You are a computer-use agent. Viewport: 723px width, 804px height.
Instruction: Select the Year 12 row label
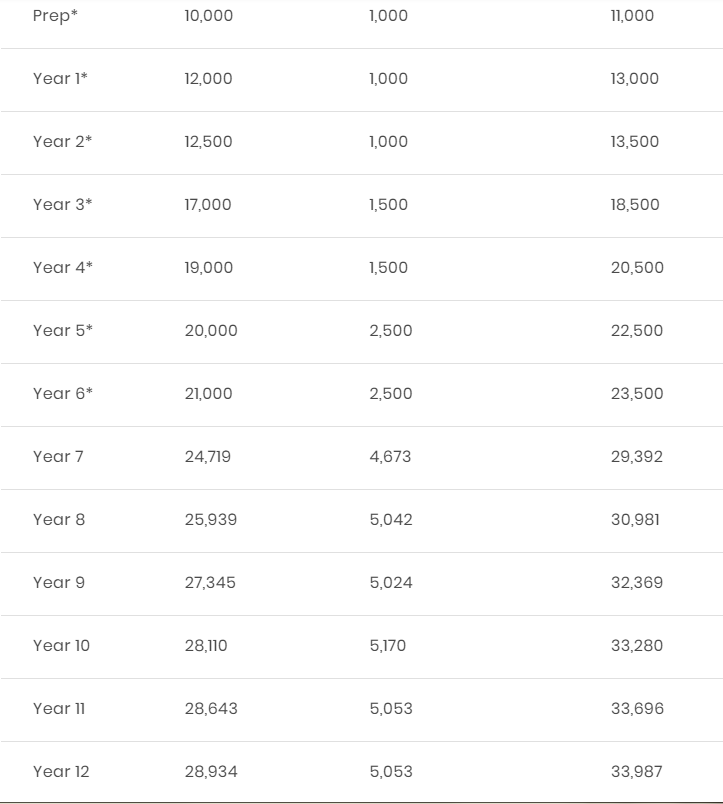tap(61, 772)
